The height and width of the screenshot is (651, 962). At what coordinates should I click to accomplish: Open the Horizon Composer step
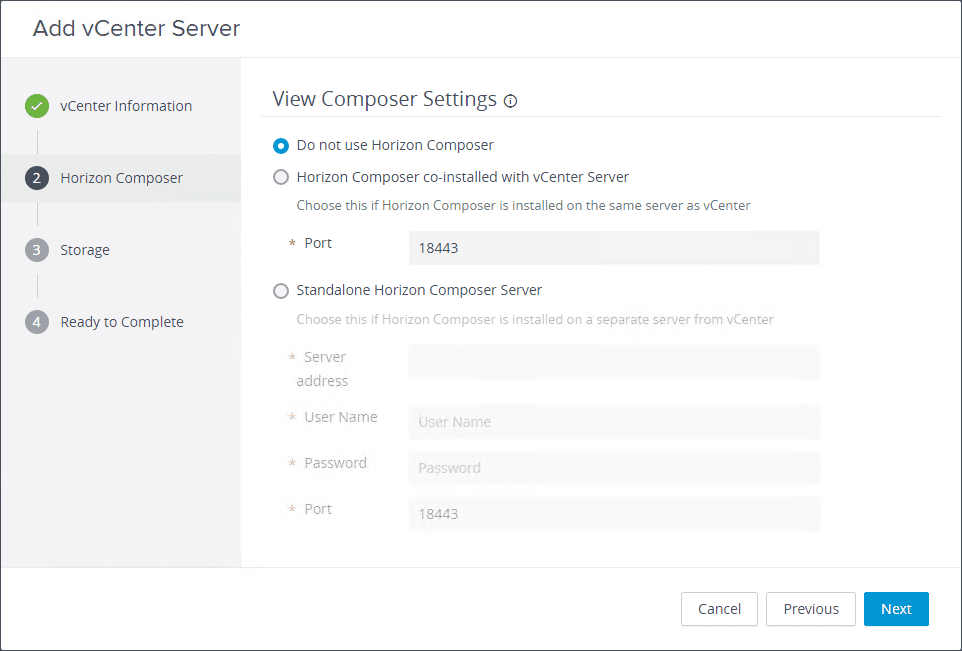[x=122, y=178]
